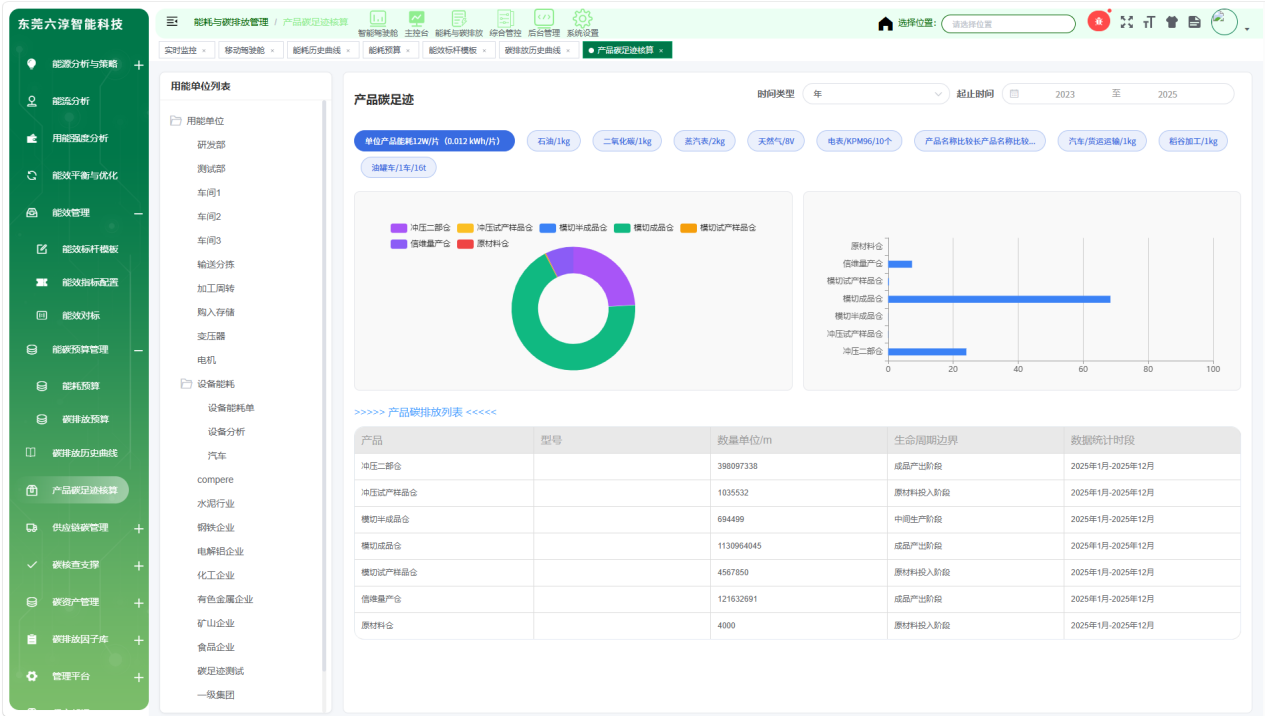The image size is (1265, 716).
Task: Open the document icon in the header
Action: point(1194,22)
